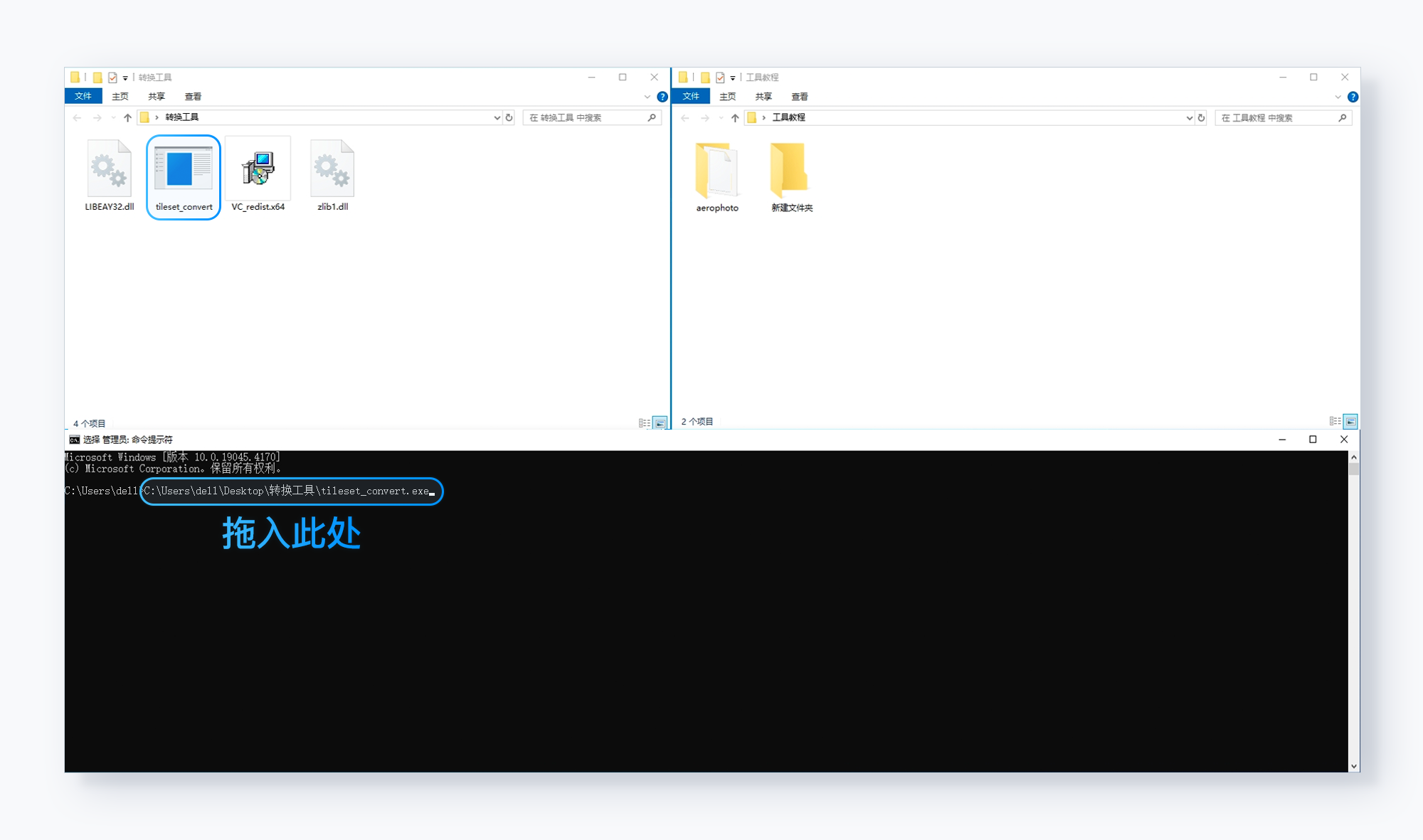Go forward in 转换工具 window
Viewport: 1423px width, 840px height.
tap(97, 117)
